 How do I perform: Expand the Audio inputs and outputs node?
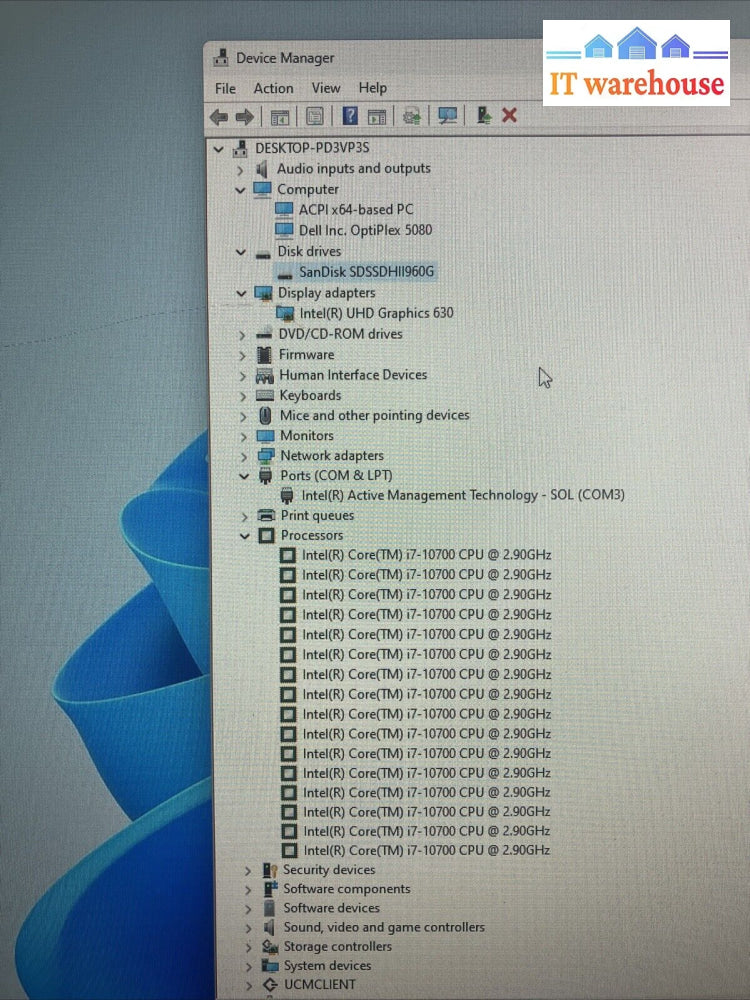(x=240, y=169)
